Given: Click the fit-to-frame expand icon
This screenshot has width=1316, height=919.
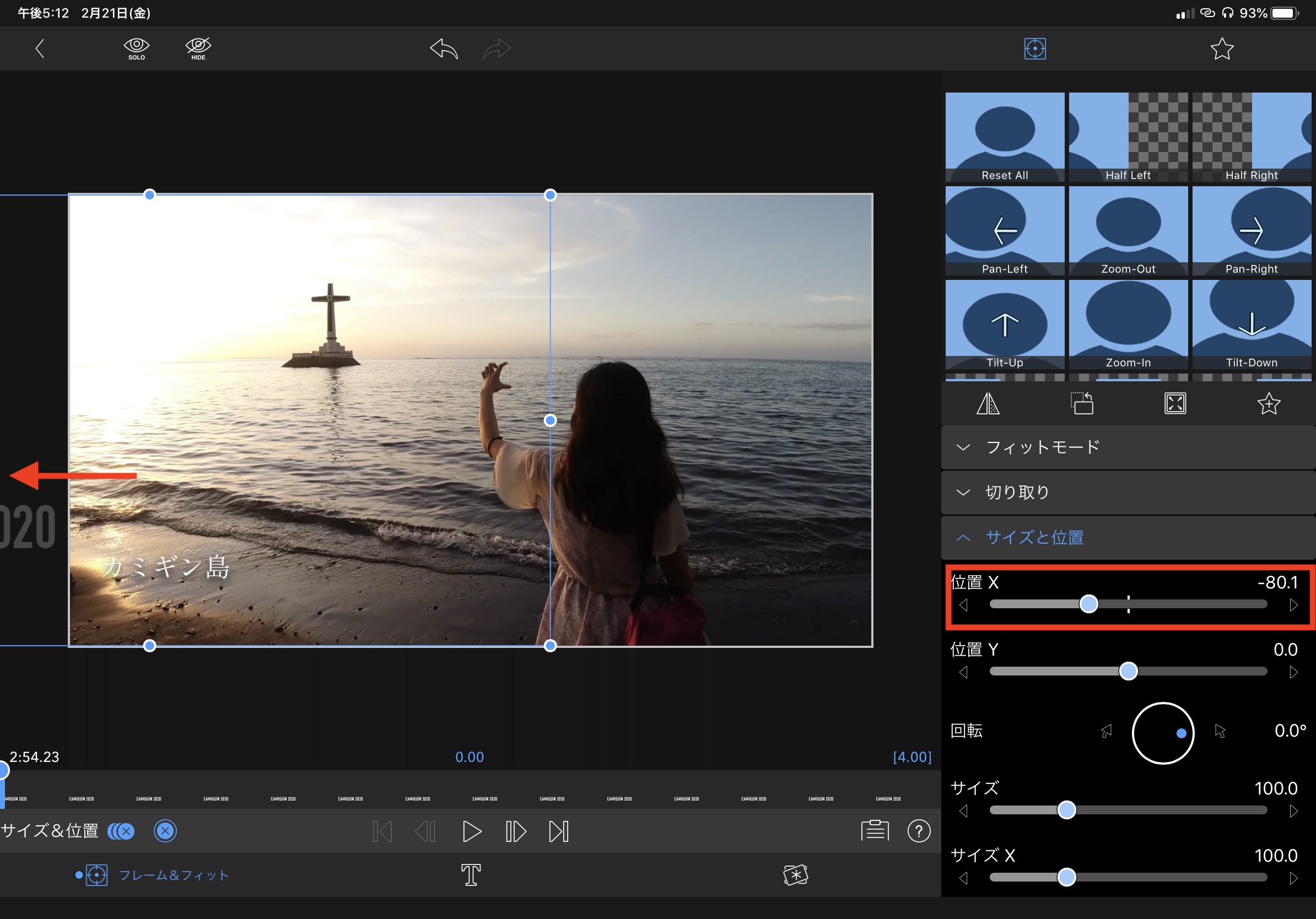Looking at the screenshot, I should click(x=1175, y=404).
